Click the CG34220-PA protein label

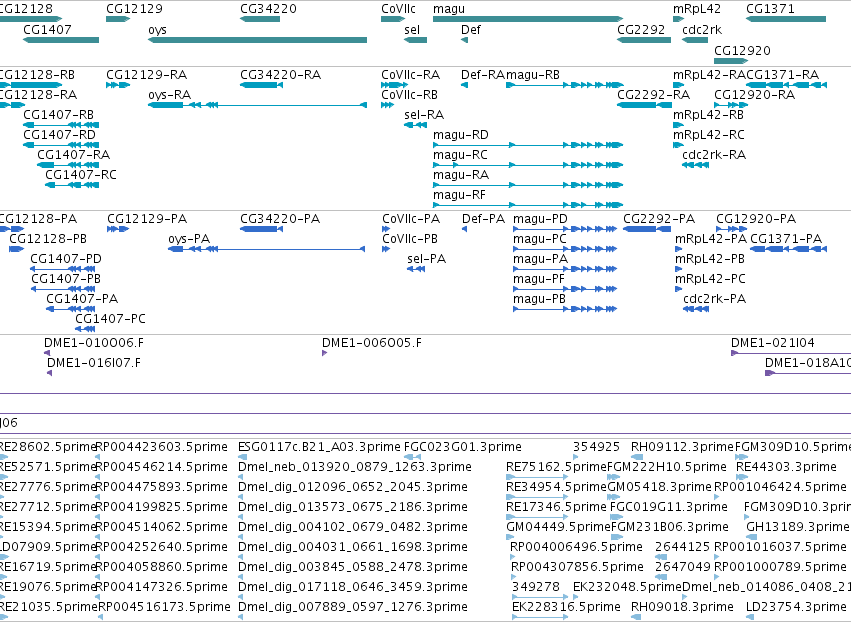280,219
